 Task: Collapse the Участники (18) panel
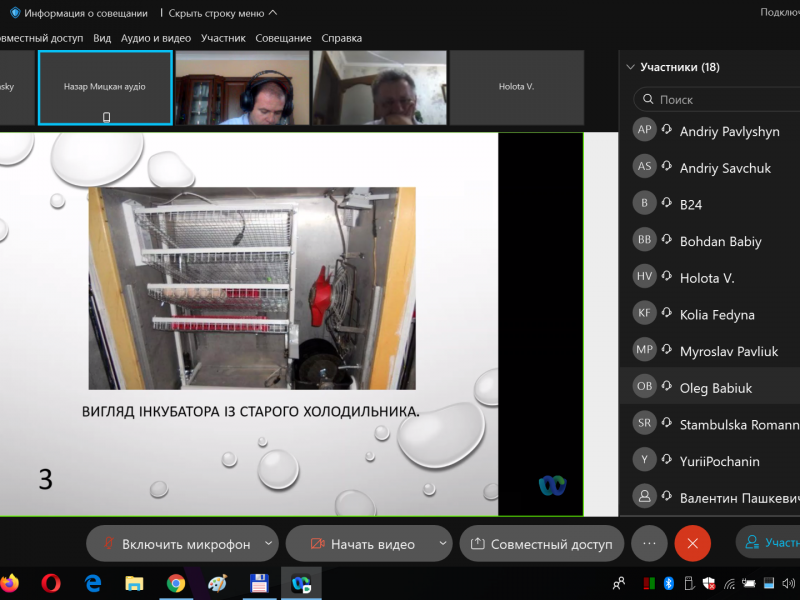(630, 67)
